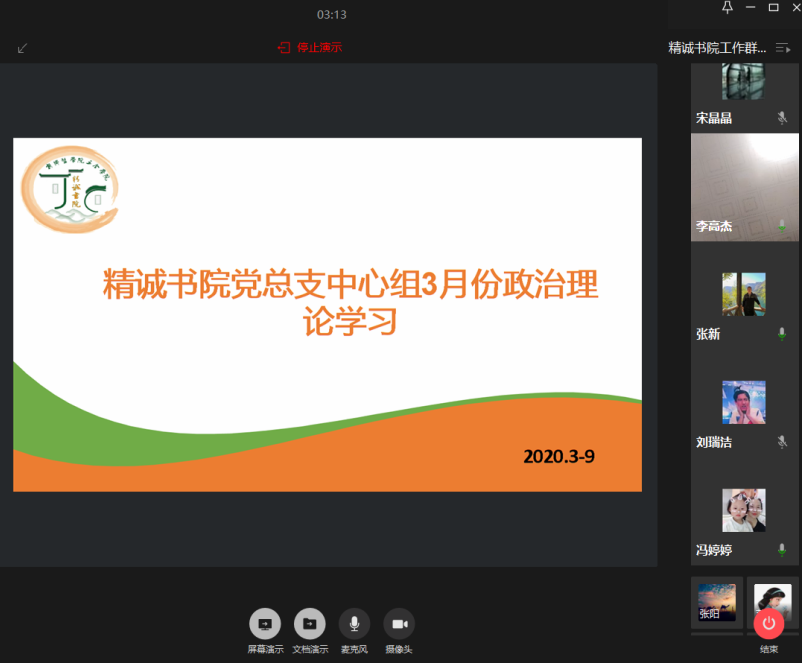Click the green mic icon beside 李高杰
This screenshot has width=802, height=663.
(782, 227)
